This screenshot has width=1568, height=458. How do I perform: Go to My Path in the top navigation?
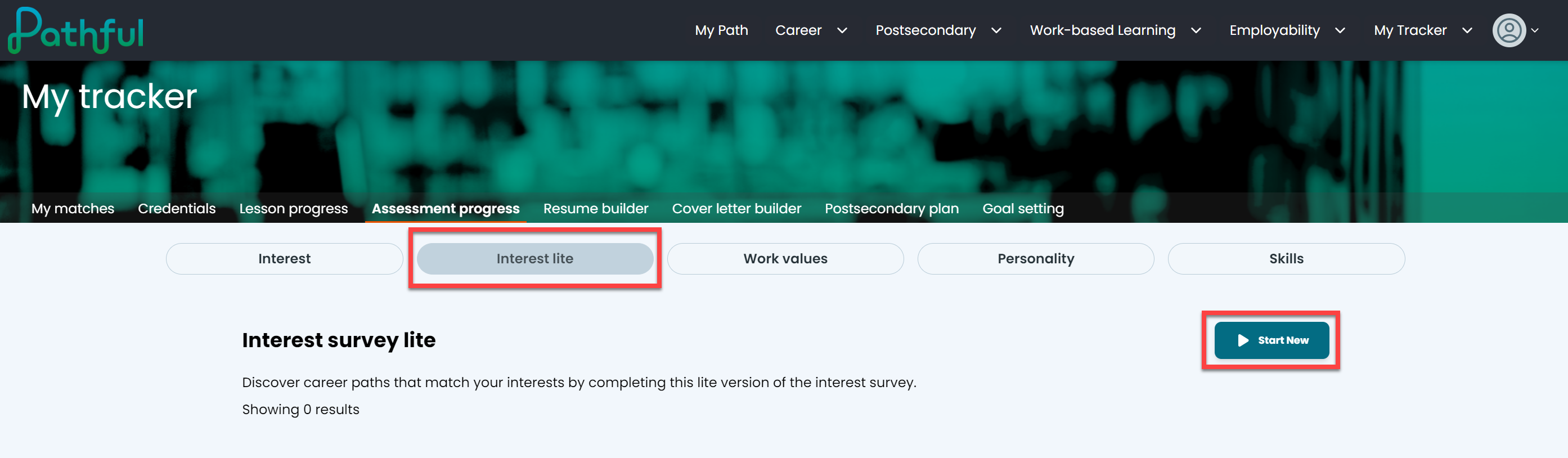[x=721, y=30]
